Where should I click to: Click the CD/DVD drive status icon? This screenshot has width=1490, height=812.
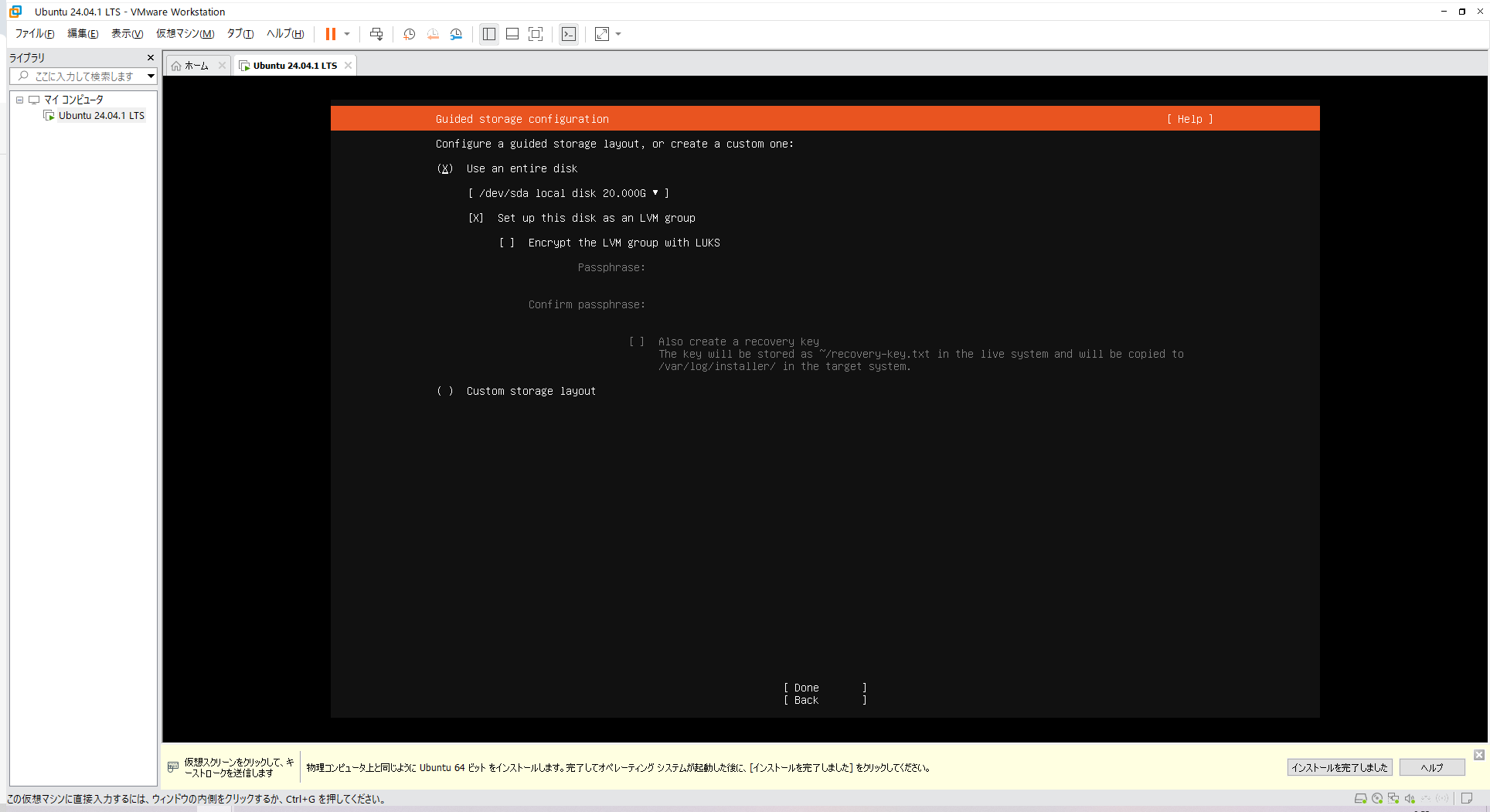(x=1377, y=799)
